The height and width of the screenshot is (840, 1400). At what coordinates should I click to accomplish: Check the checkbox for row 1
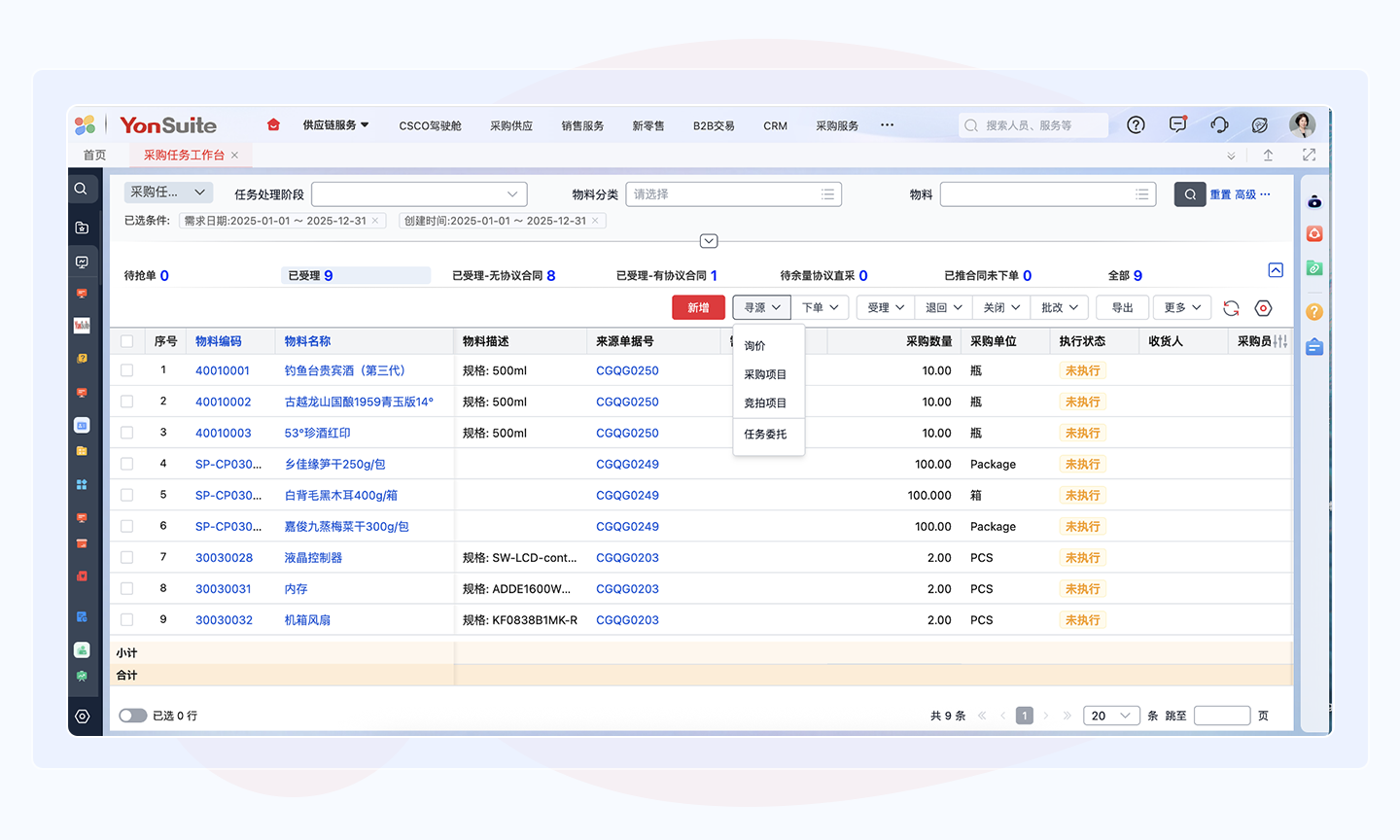point(127,370)
